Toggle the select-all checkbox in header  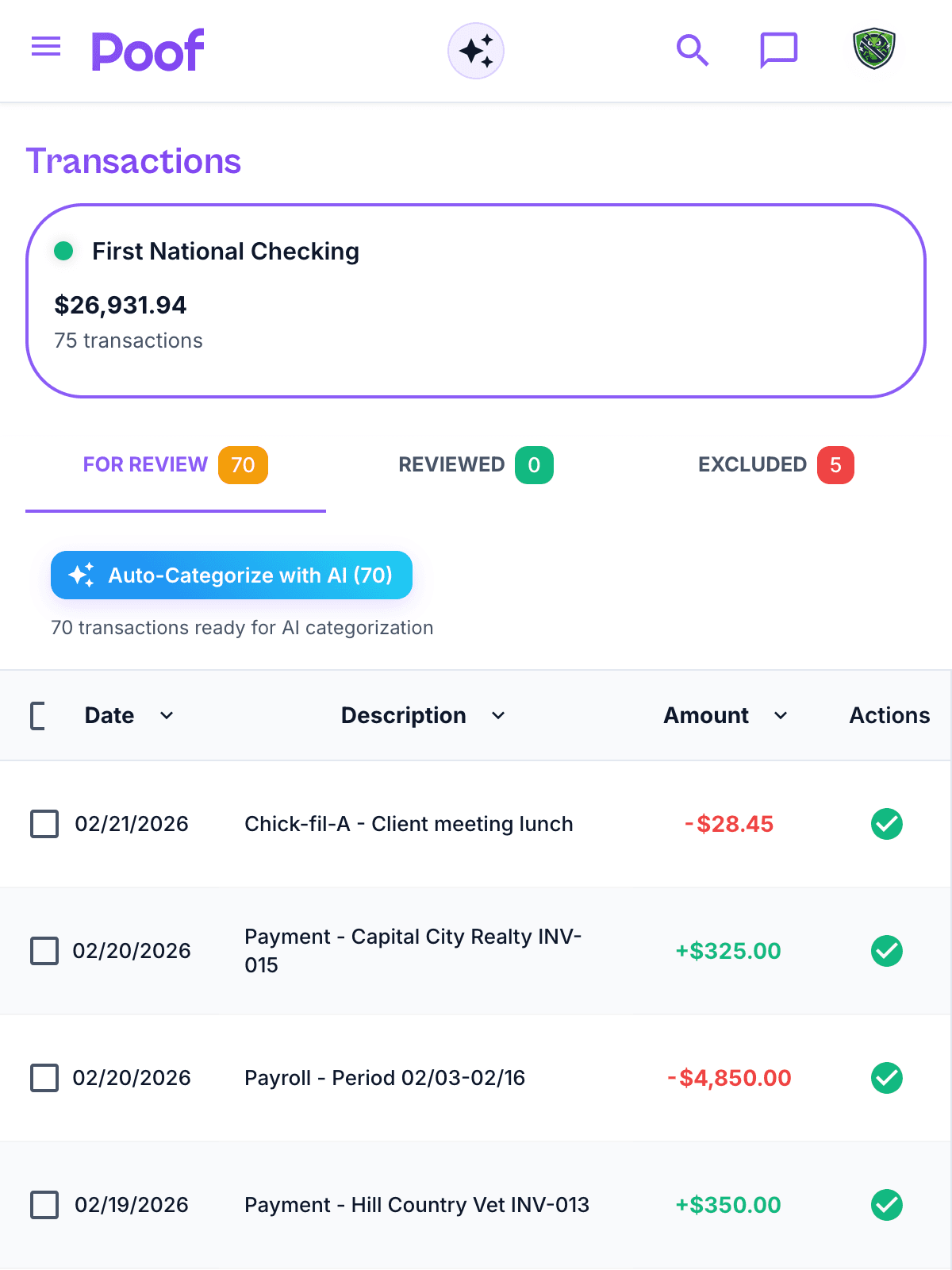38,716
